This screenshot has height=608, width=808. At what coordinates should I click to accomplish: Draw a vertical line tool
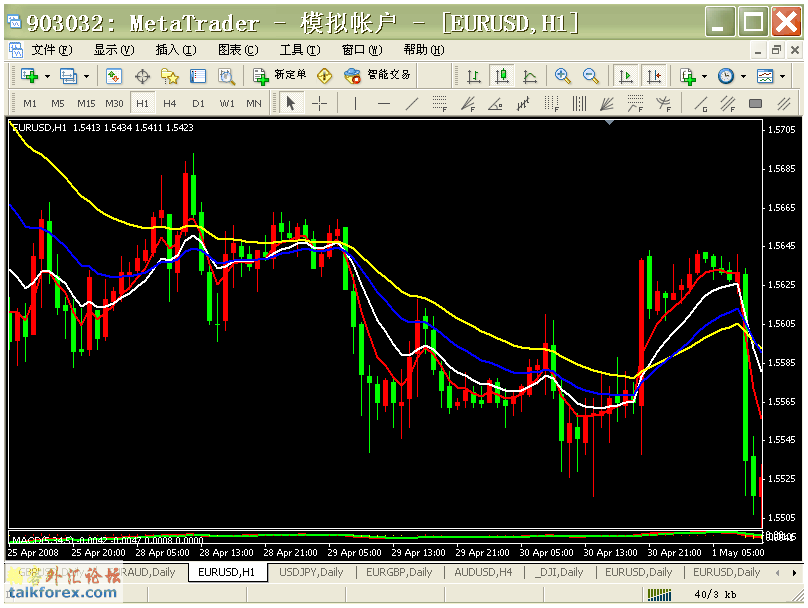point(354,103)
